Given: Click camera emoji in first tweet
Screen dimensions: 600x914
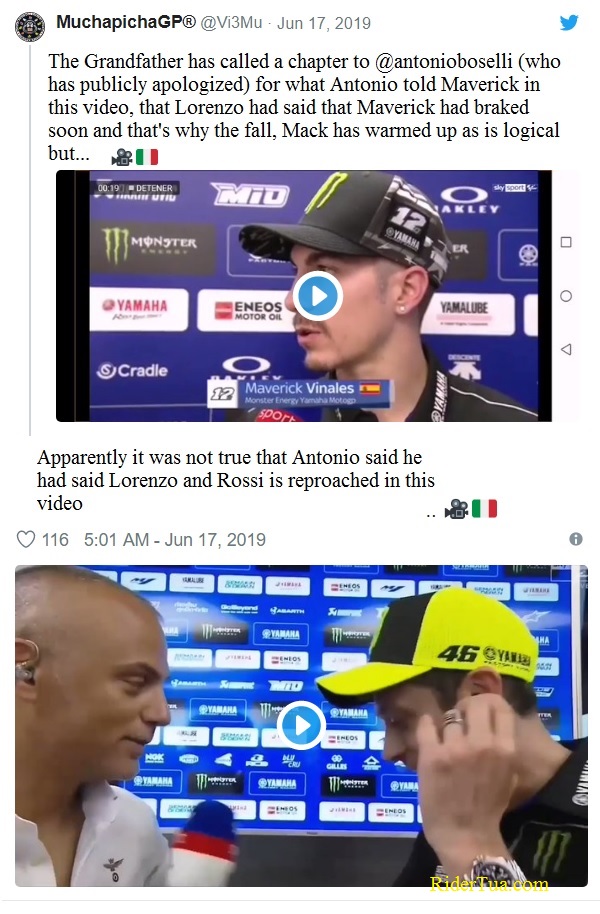Looking at the screenshot, I should (122, 156).
